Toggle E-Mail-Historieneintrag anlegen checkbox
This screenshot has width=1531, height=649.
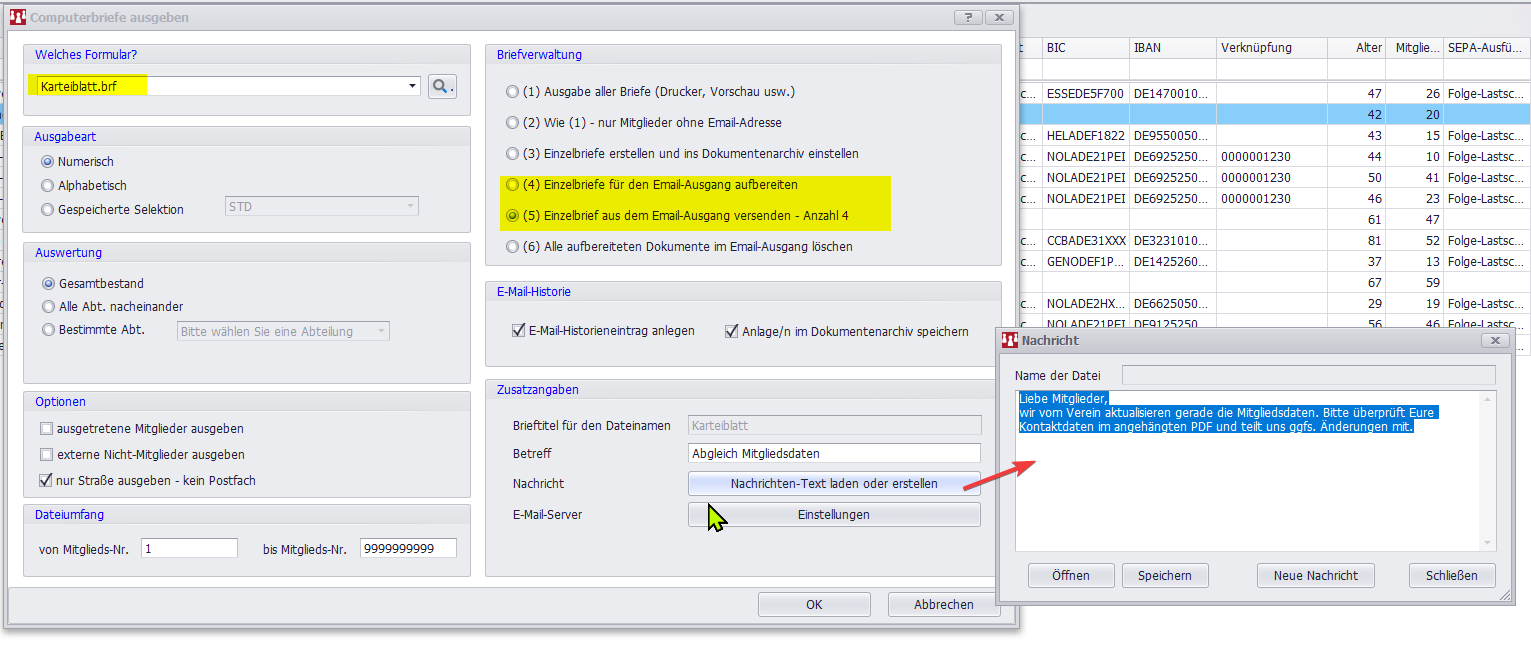pos(518,331)
